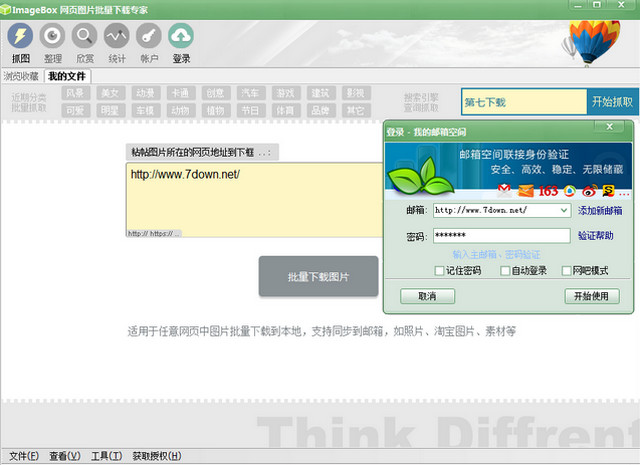This screenshot has width=640, height=465.
Task: Toggle the 网吧模式 checkbox
Action: [x=567, y=271]
